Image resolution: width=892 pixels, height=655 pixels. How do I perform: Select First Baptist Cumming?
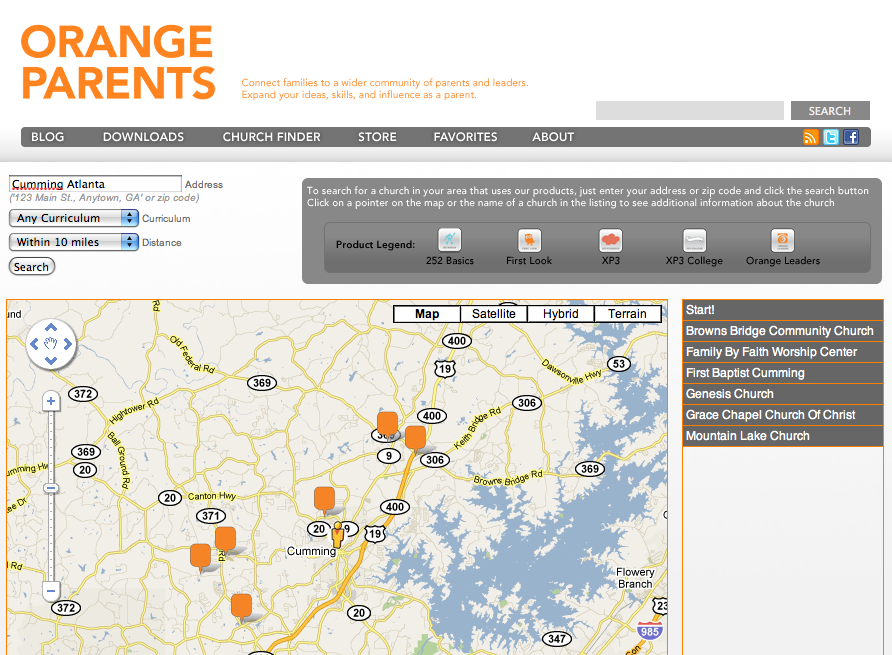(782, 373)
